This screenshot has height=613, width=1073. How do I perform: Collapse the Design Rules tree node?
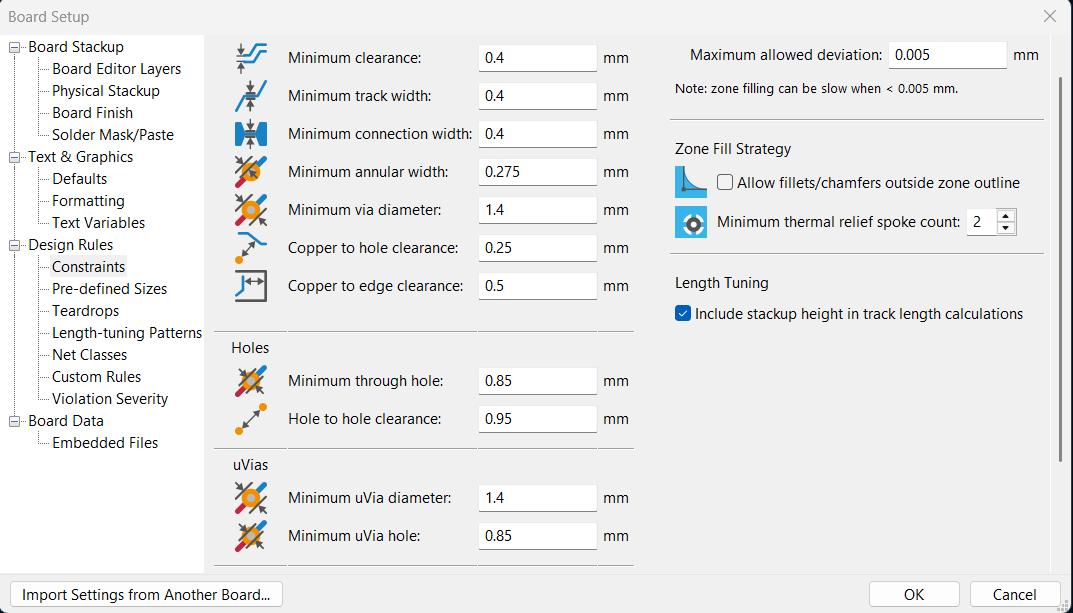point(15,245)
